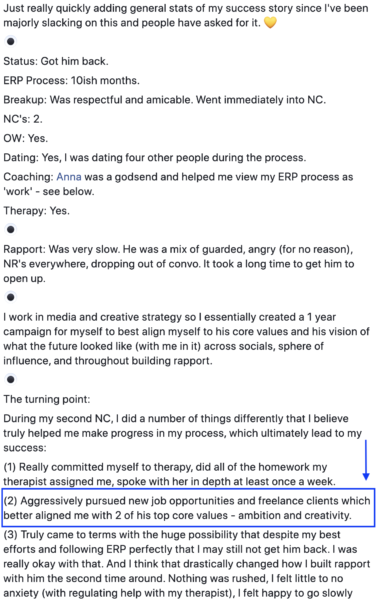This screenshot has width=379, height=600.
Task: Click the bullet dot above turning point
Action: pos(11,379)
